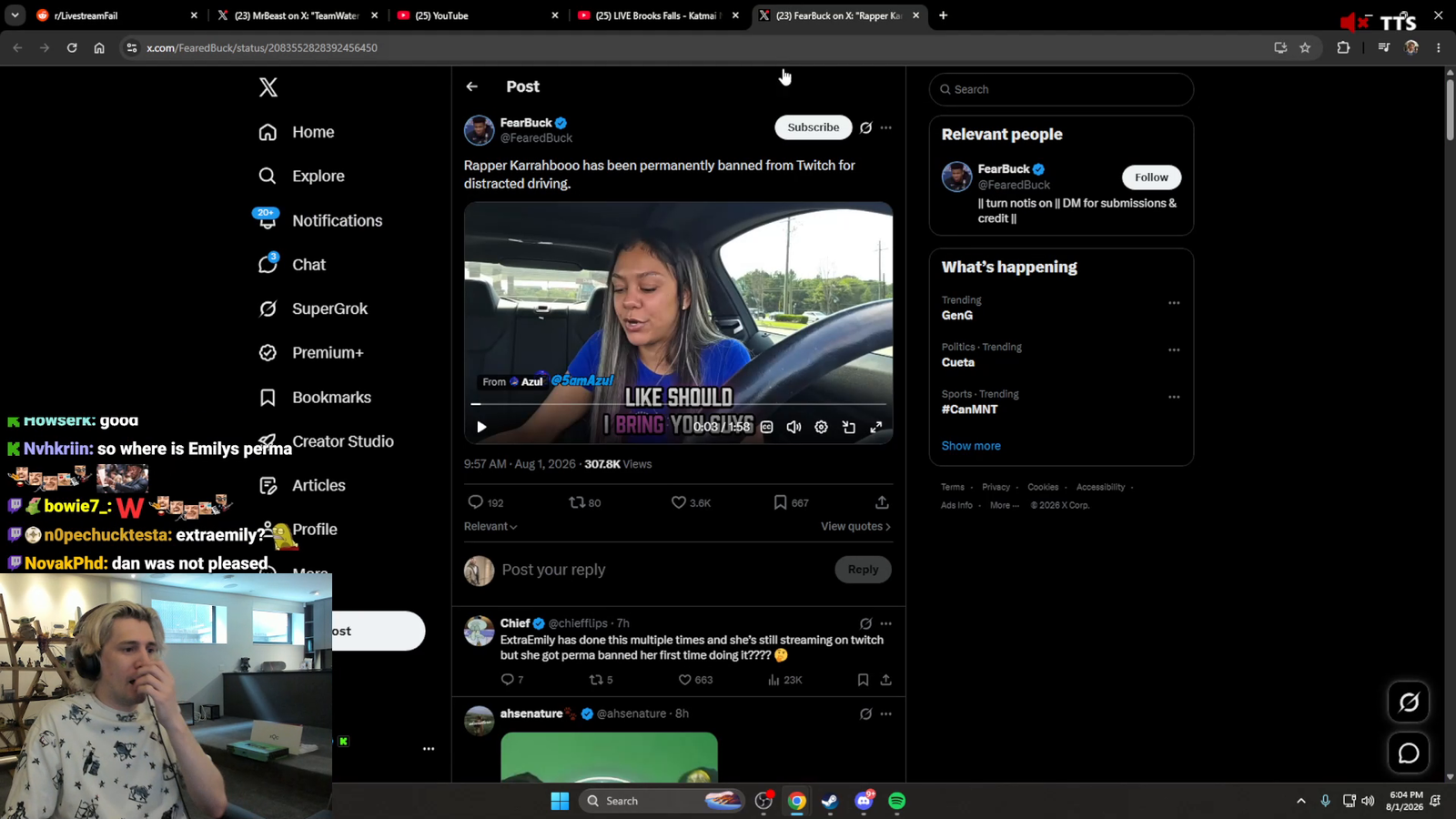Open Discord from the taskbar

click(864, 801)
